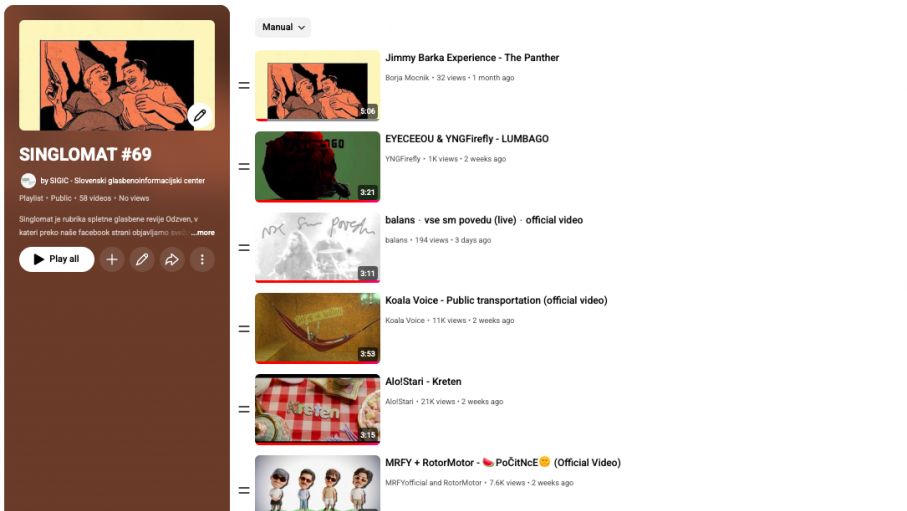Grab the reorder handle for Jimmy Barka Experience

pyautogui.click(x=244, y=86)
